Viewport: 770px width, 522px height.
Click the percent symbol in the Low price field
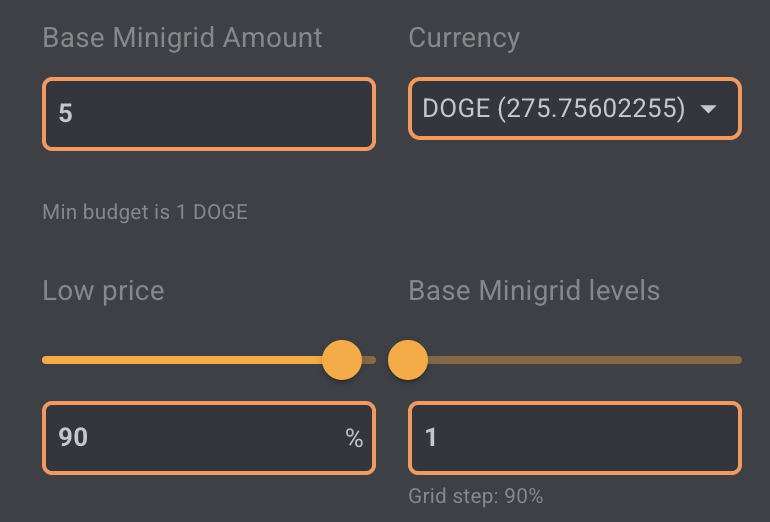pos(354,437)
